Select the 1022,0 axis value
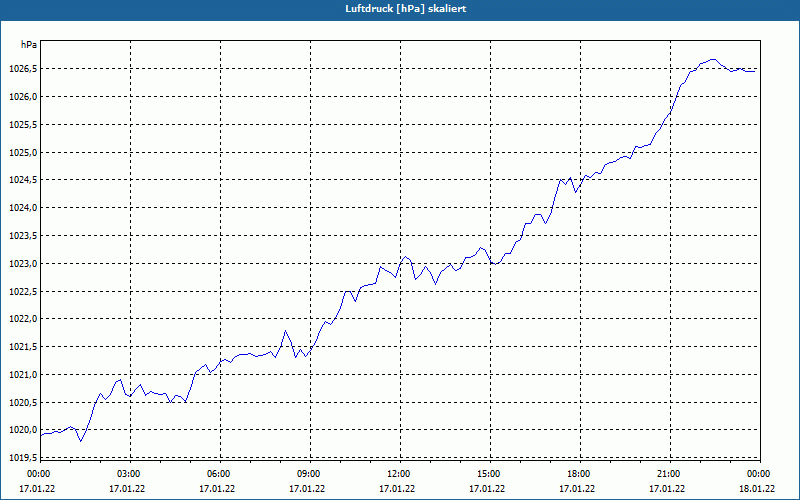800x500 pixels. tap(23, 319)
